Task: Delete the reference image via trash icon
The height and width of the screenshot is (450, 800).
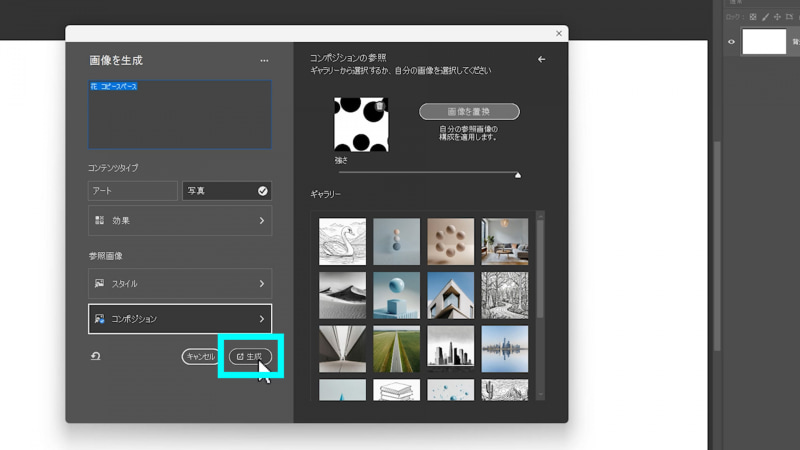Action: (x=380, y=106)
